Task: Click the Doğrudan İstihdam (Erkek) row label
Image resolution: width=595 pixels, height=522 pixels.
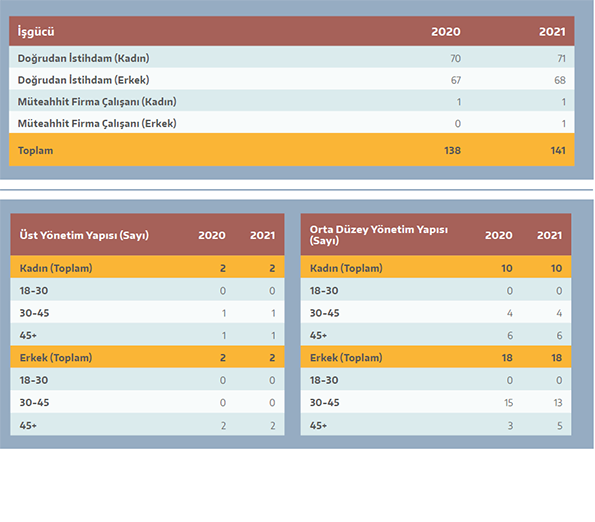Action: (x=83, y=80)
